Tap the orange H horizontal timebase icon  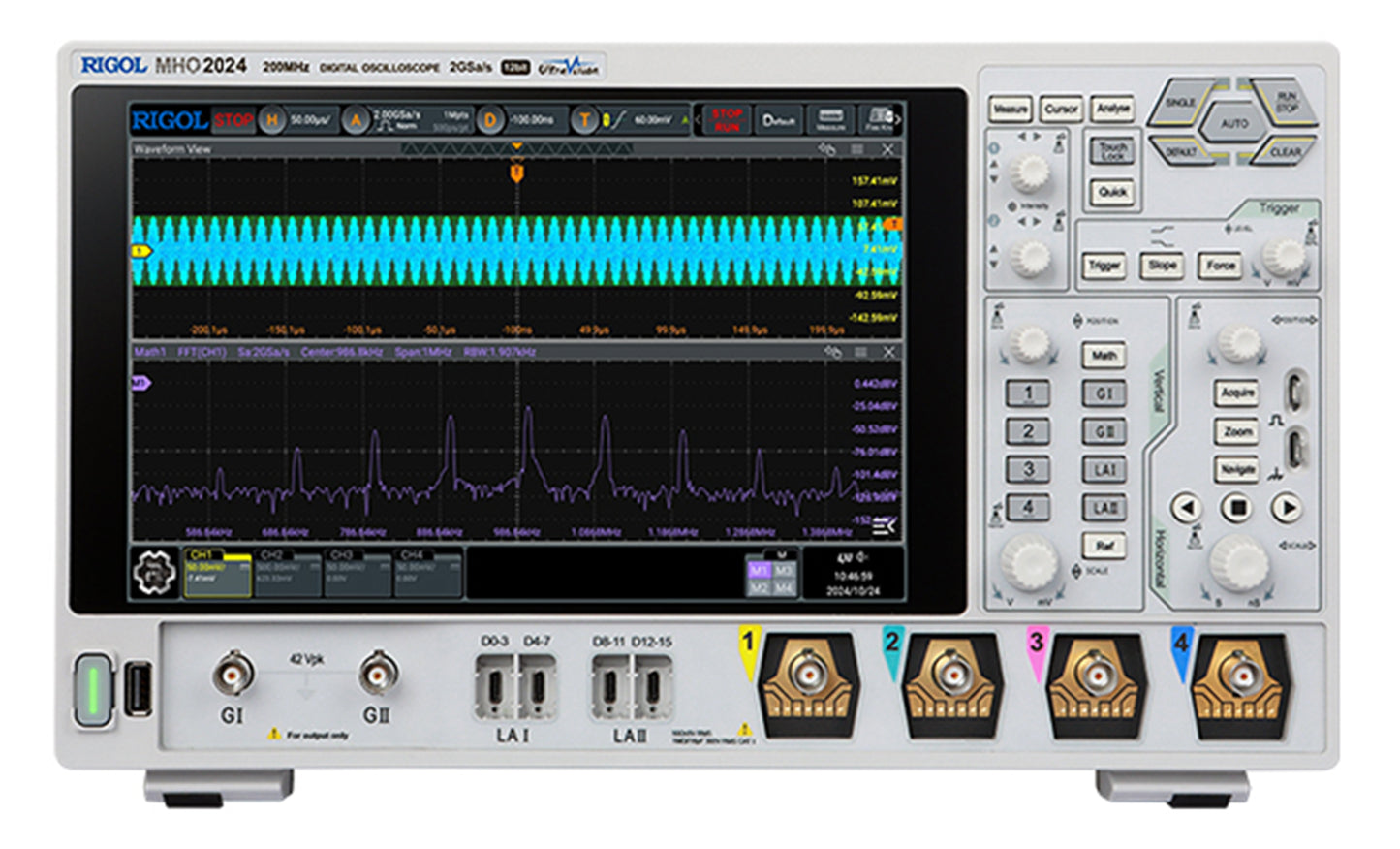(x=272, y=120)
